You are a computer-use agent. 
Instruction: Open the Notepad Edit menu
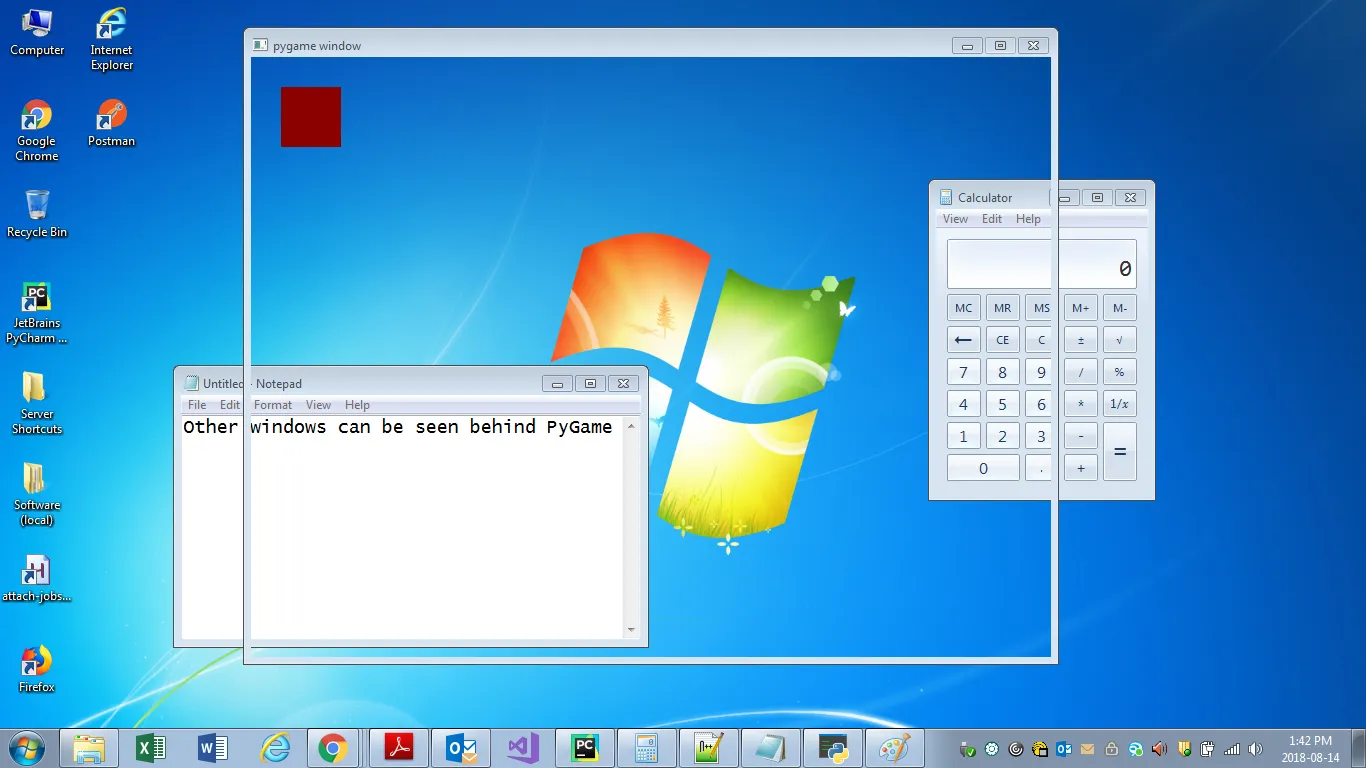tap(230, 405)
